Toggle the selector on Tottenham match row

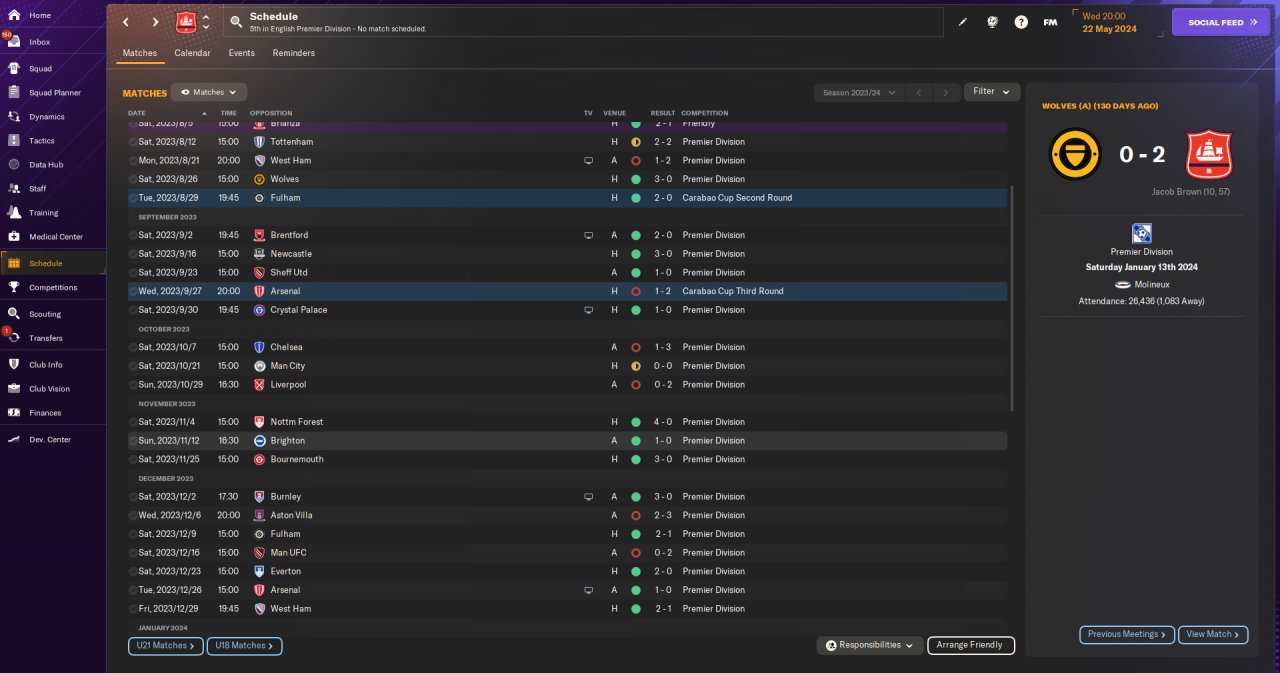[x=133, y=142]
